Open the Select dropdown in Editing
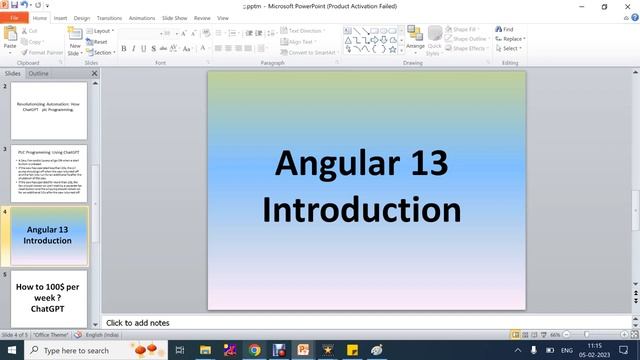Image resolution: width=640 pixels, height=360 pixels. tap(509, 48)
